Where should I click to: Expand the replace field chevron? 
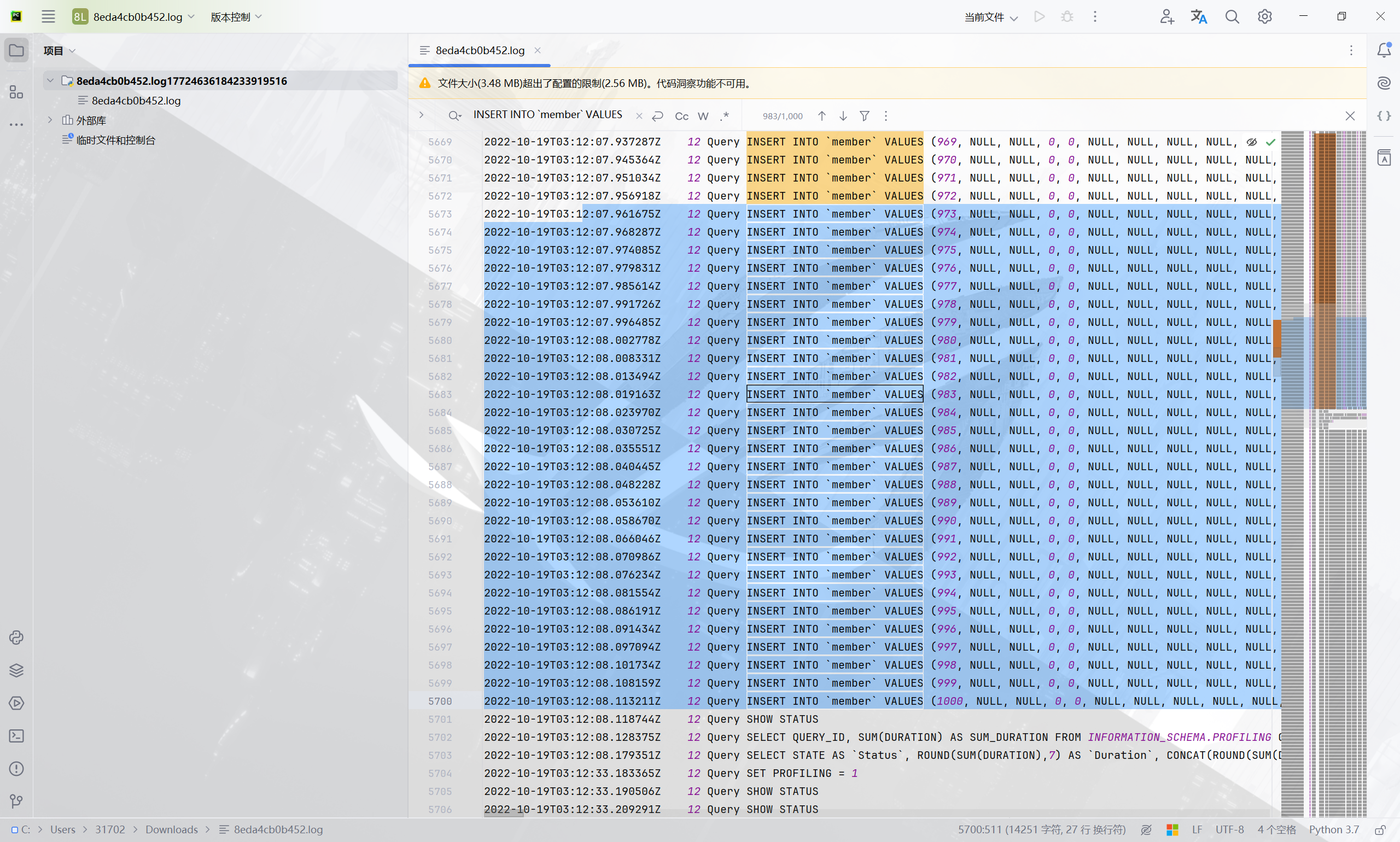(421, 115)
